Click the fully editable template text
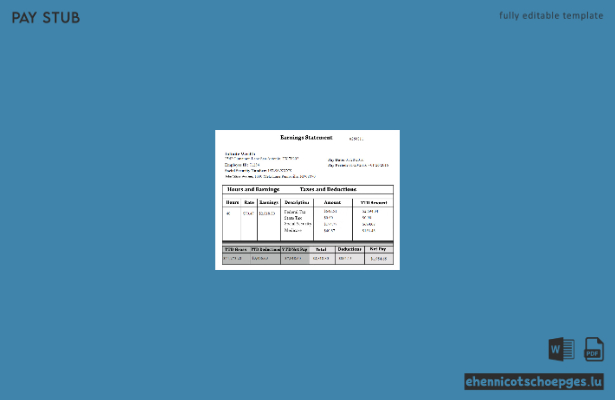Image resolution: width=615 pixels, height=400 pixels. coord(551,16)
